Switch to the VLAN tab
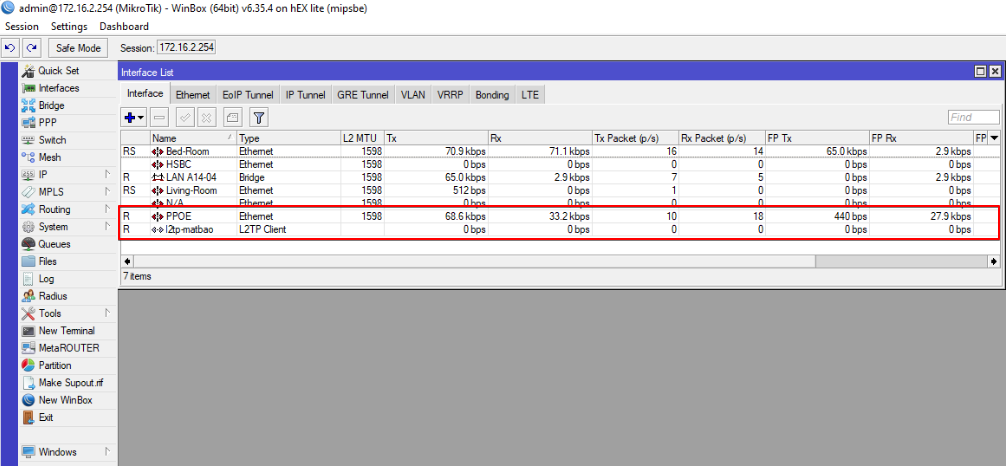The height and width of the screenshot is (466, 1006). 413,95
